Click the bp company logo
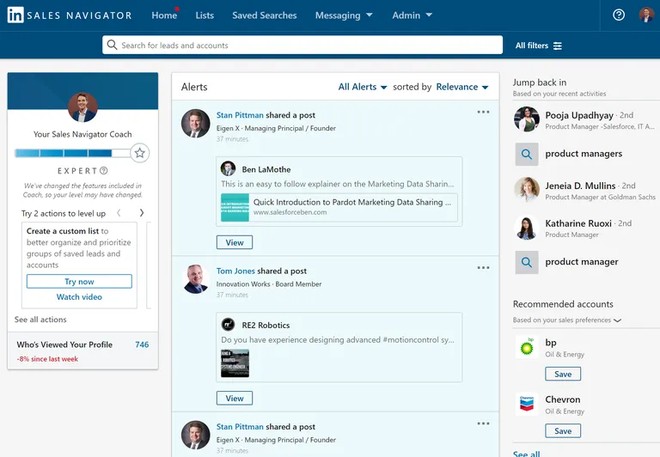The width and height of the screenshot is (660, 457). [527, 348]
